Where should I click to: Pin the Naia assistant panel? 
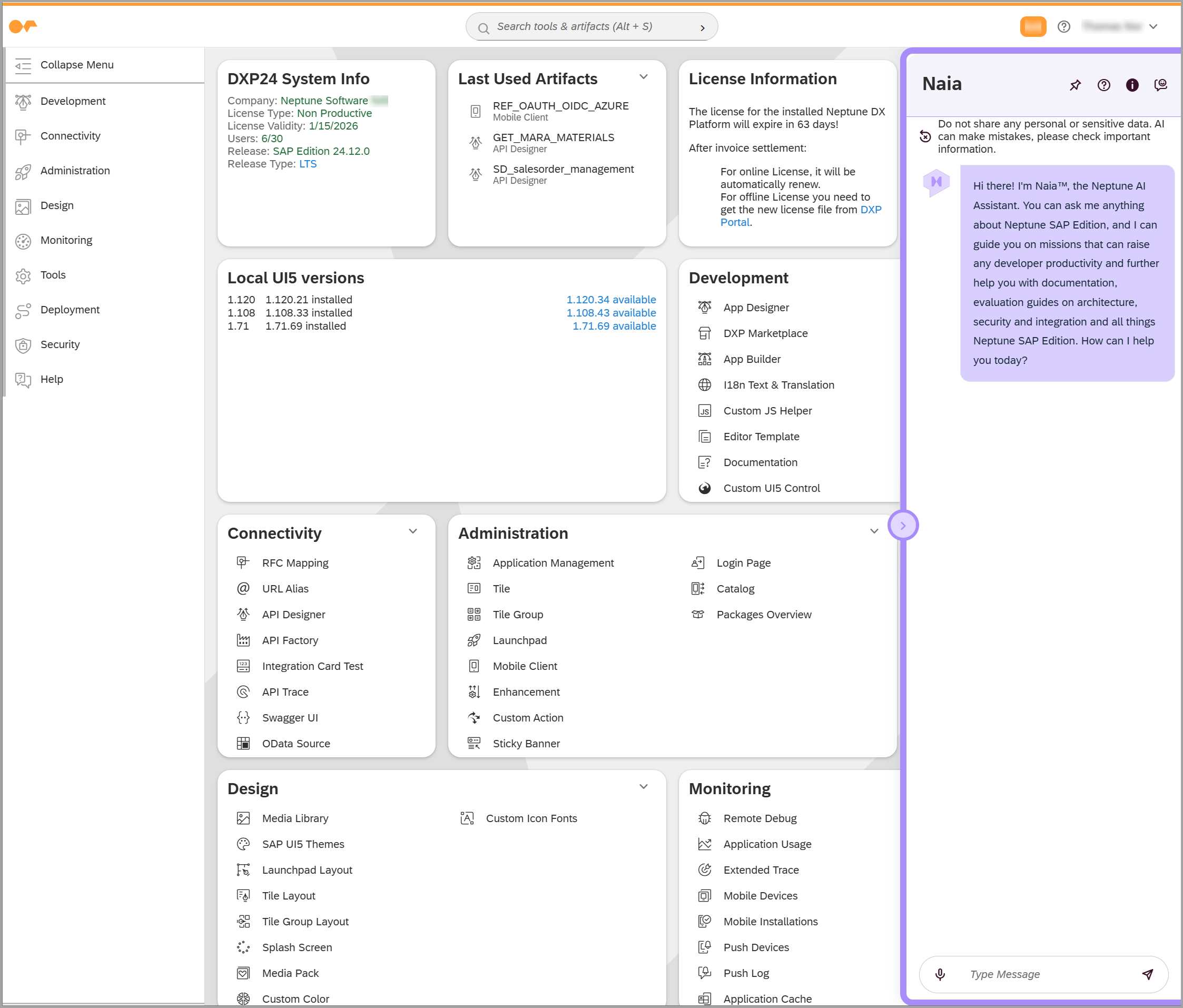pyautogui.click(x=1075, y=85)
